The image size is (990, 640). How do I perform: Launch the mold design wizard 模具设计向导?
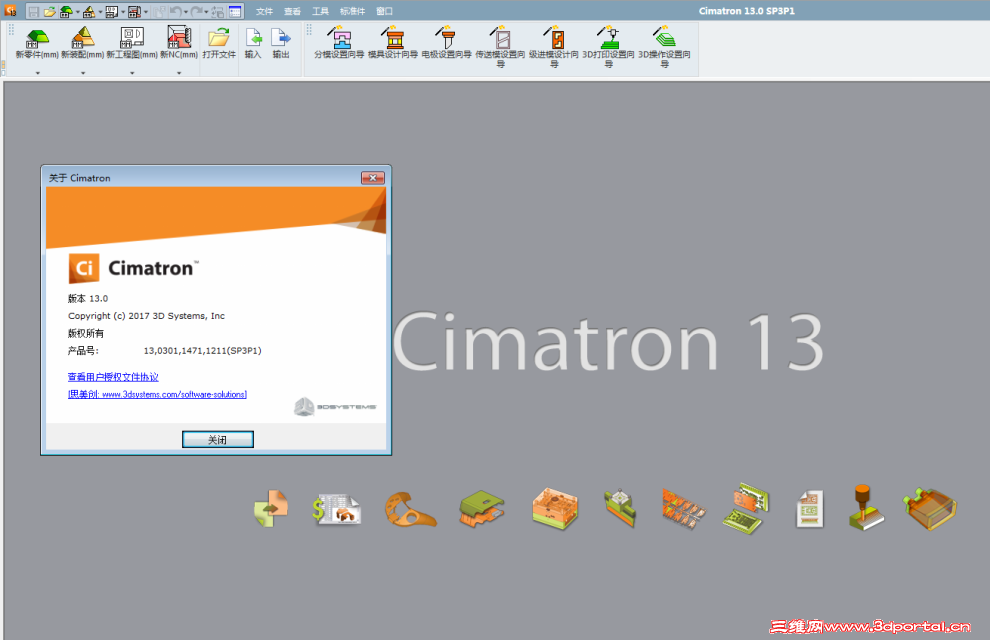click(x=393, y=43)
